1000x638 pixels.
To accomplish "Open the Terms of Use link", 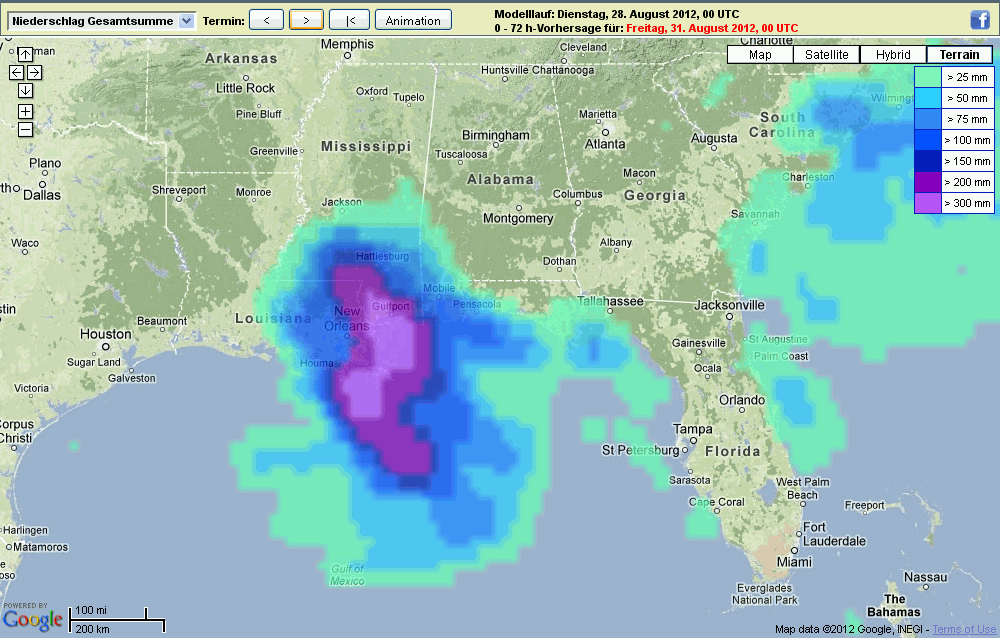I will click(964, 629).
